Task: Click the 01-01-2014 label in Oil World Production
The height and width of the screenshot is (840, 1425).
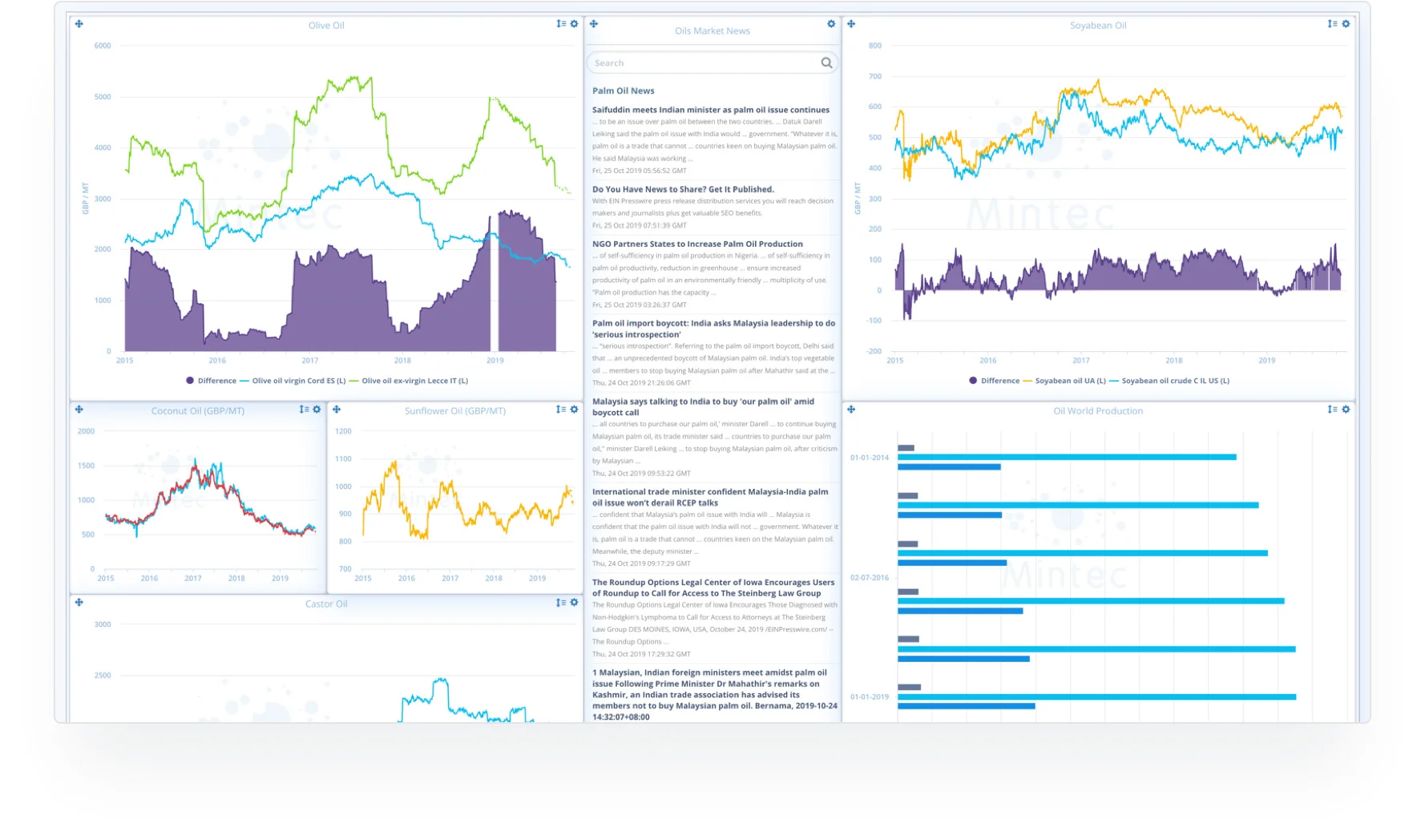Action: pyautogui.click(x=870, y=458)
